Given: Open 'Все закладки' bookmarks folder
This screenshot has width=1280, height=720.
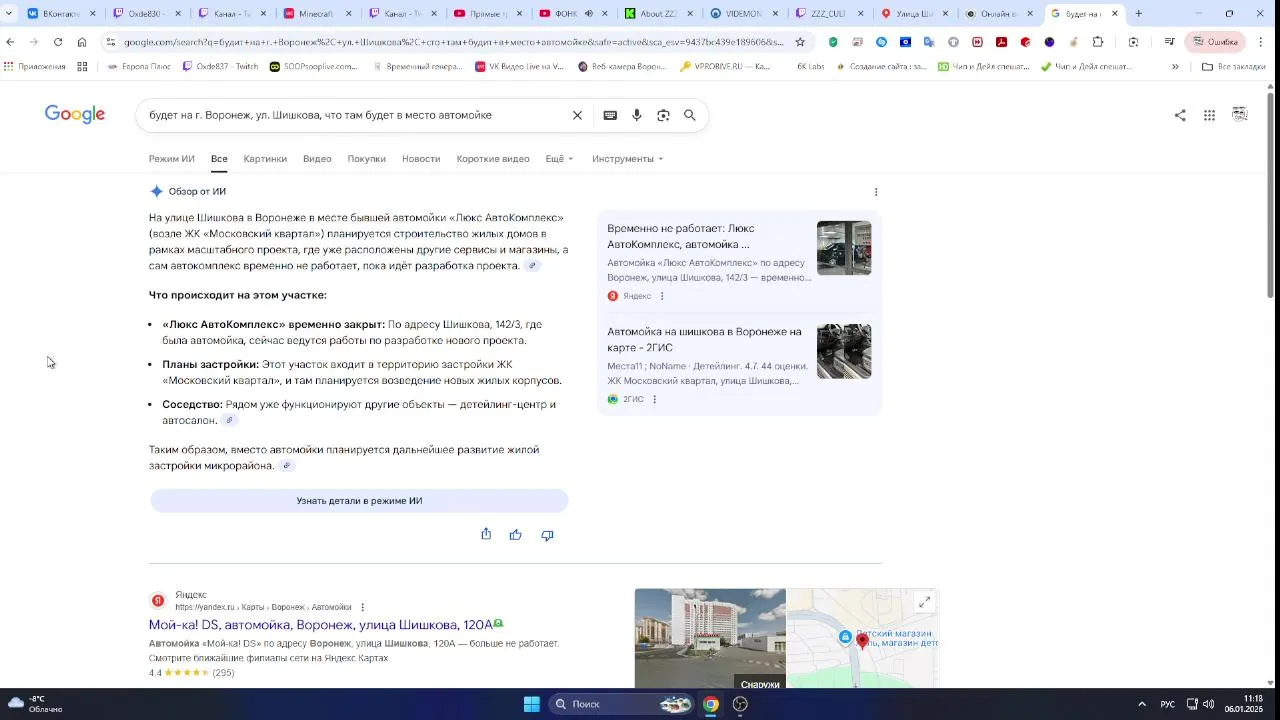Looking at the screenshot, I should pyautogui.click(x=1234, y=67).
